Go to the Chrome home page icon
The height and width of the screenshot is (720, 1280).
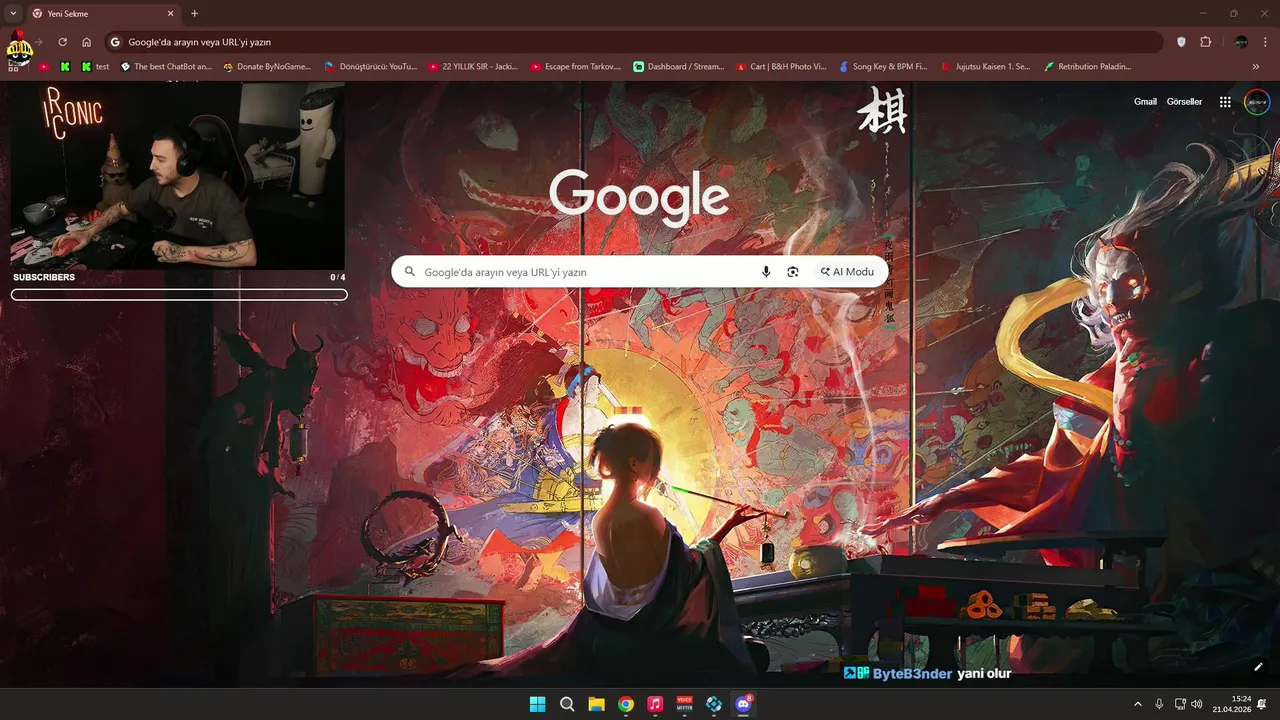tap(87, 42)
